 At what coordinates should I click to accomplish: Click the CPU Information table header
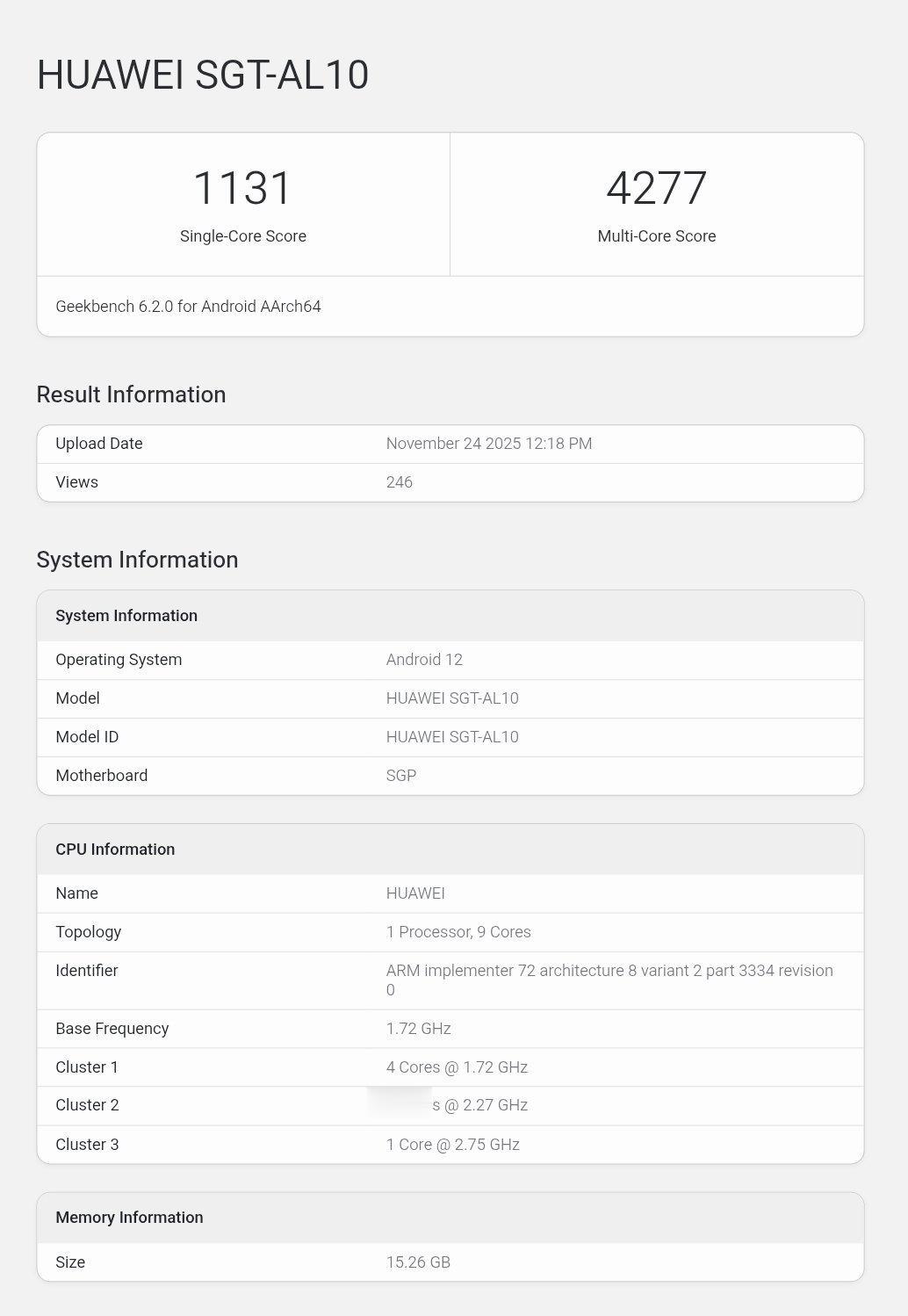pyautogui.click(x=115, y=850)
